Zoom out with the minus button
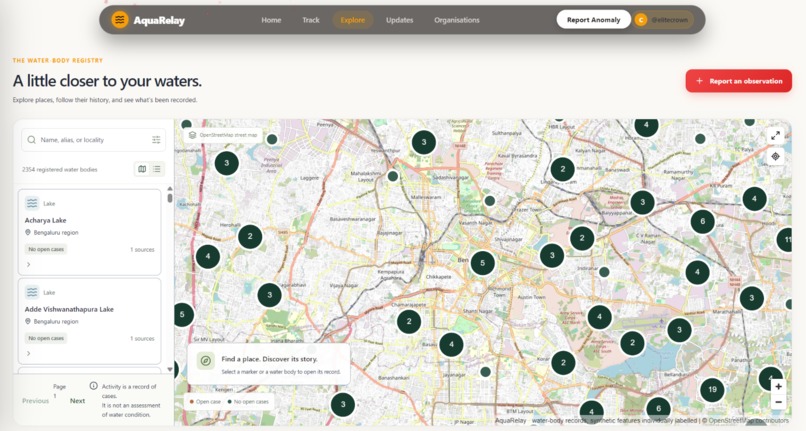 pyautogui.click(x=778, y=402)
